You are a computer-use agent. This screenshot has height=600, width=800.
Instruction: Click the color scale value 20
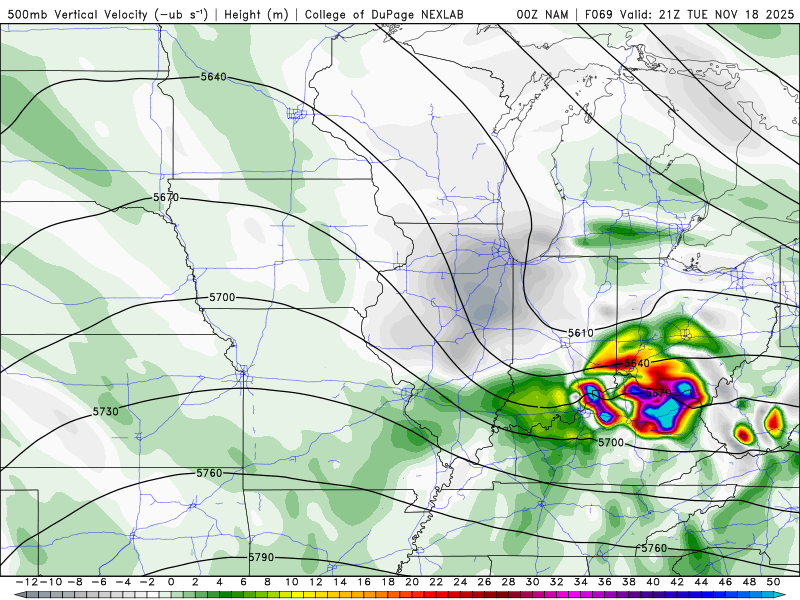[x=412, y=582]
